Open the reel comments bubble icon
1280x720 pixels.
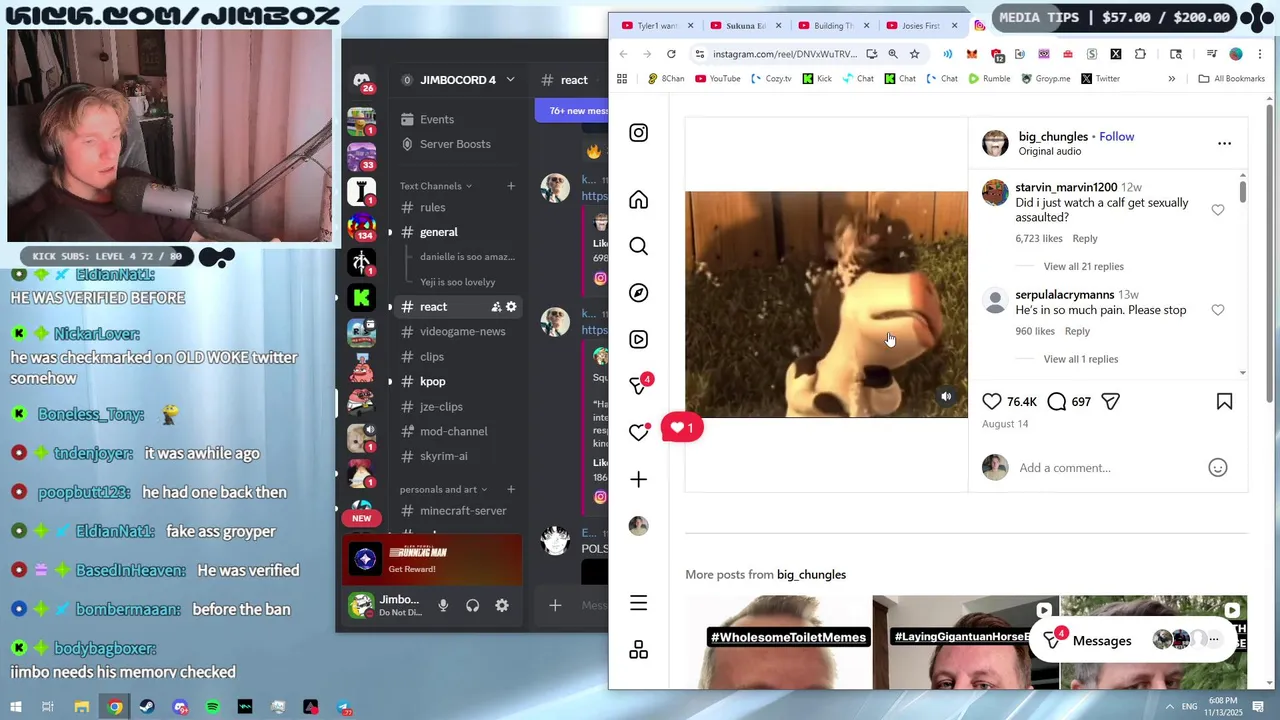pyautogui.click(x=1056, y=401)
